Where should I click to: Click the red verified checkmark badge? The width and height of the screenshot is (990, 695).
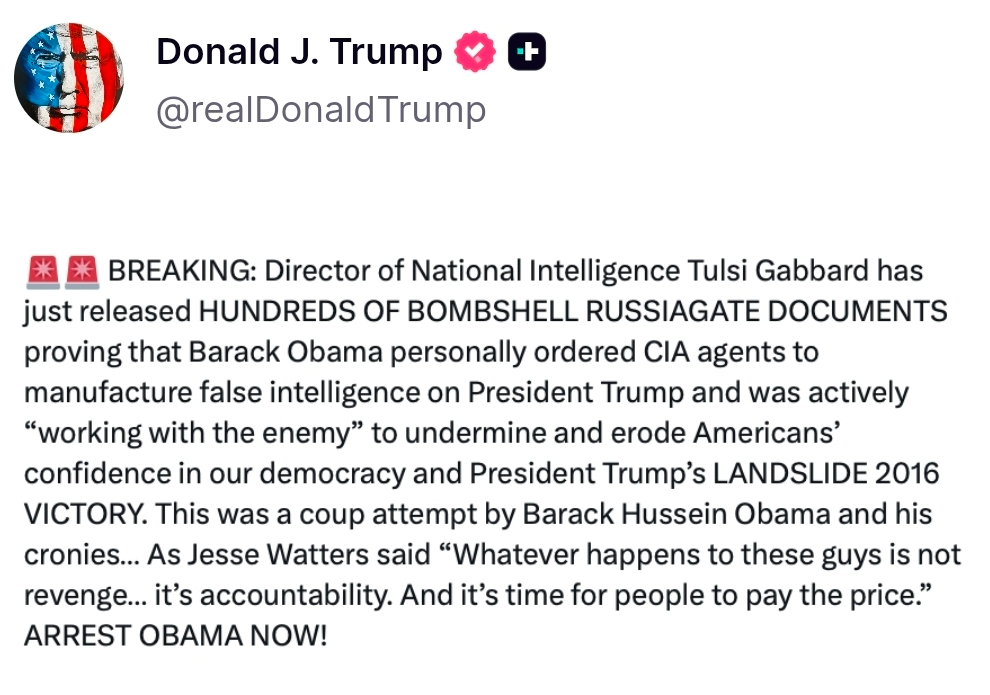(474, 52)
